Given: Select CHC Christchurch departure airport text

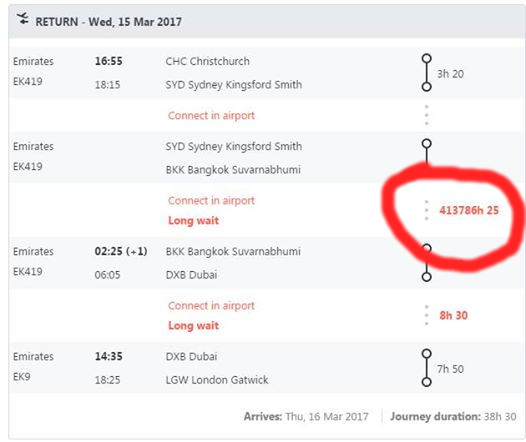Looking at the screenshot, I should [x=207, y=61].
